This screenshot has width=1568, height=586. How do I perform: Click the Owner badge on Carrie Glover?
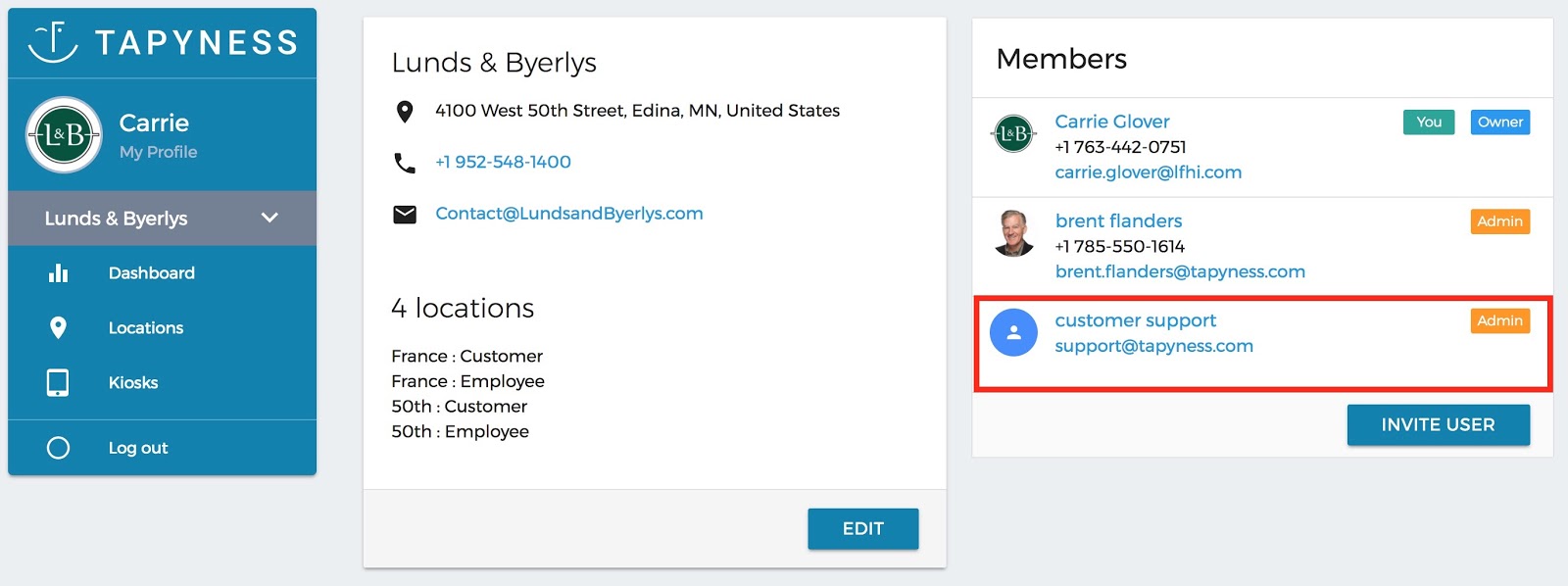click(x=1500, y=122)
